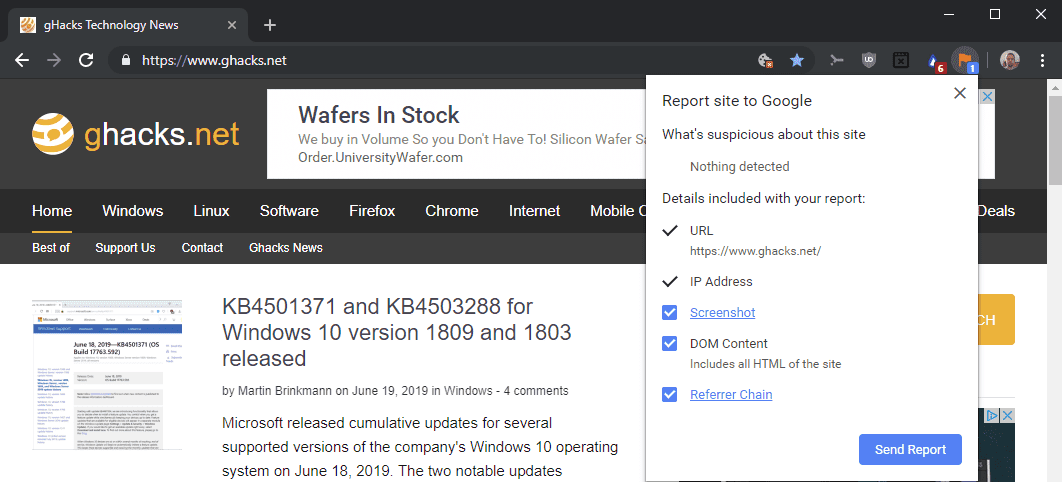Click the URL value https://www.ghacks.net/ in popup

755,251
